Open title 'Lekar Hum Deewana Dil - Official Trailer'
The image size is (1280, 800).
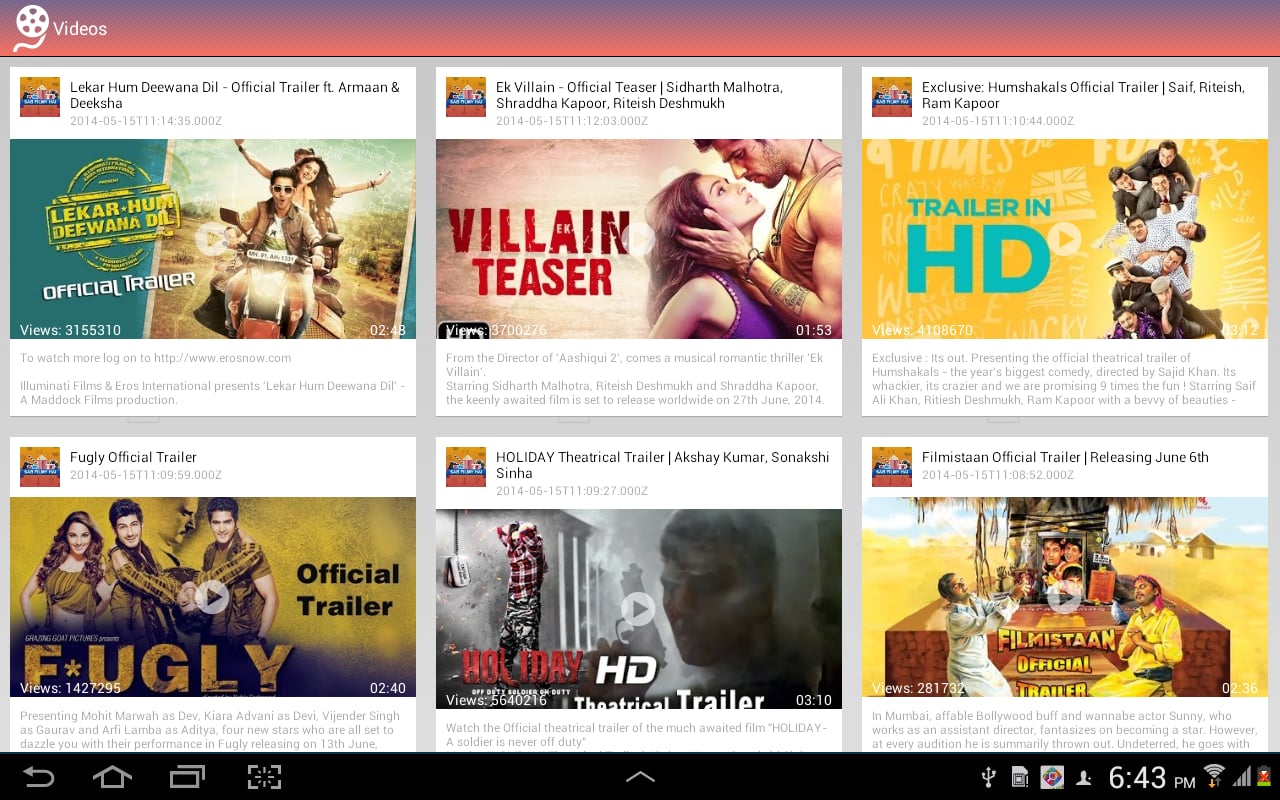[x=235, y=95]
